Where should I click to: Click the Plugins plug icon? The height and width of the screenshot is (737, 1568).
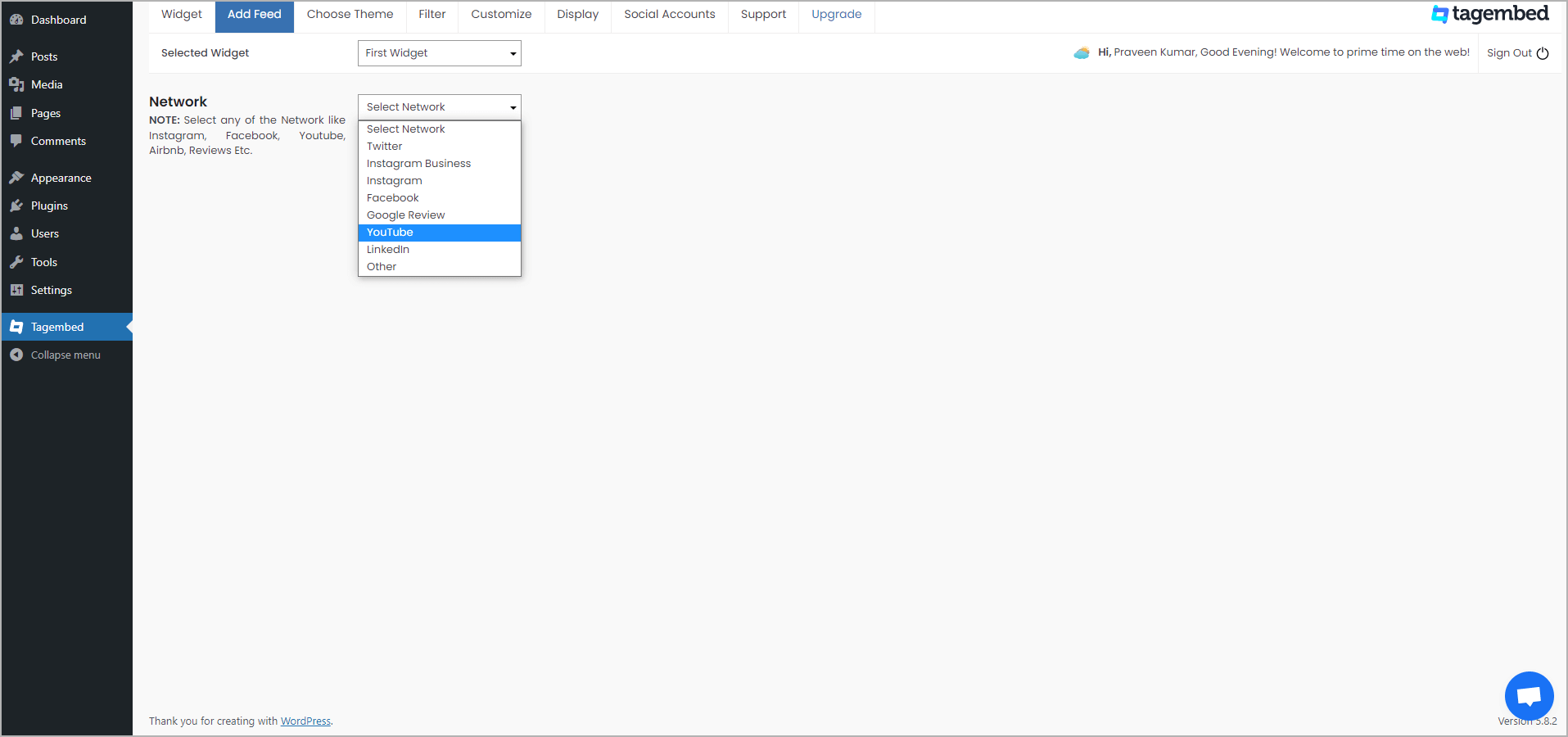tap(16, 206)
